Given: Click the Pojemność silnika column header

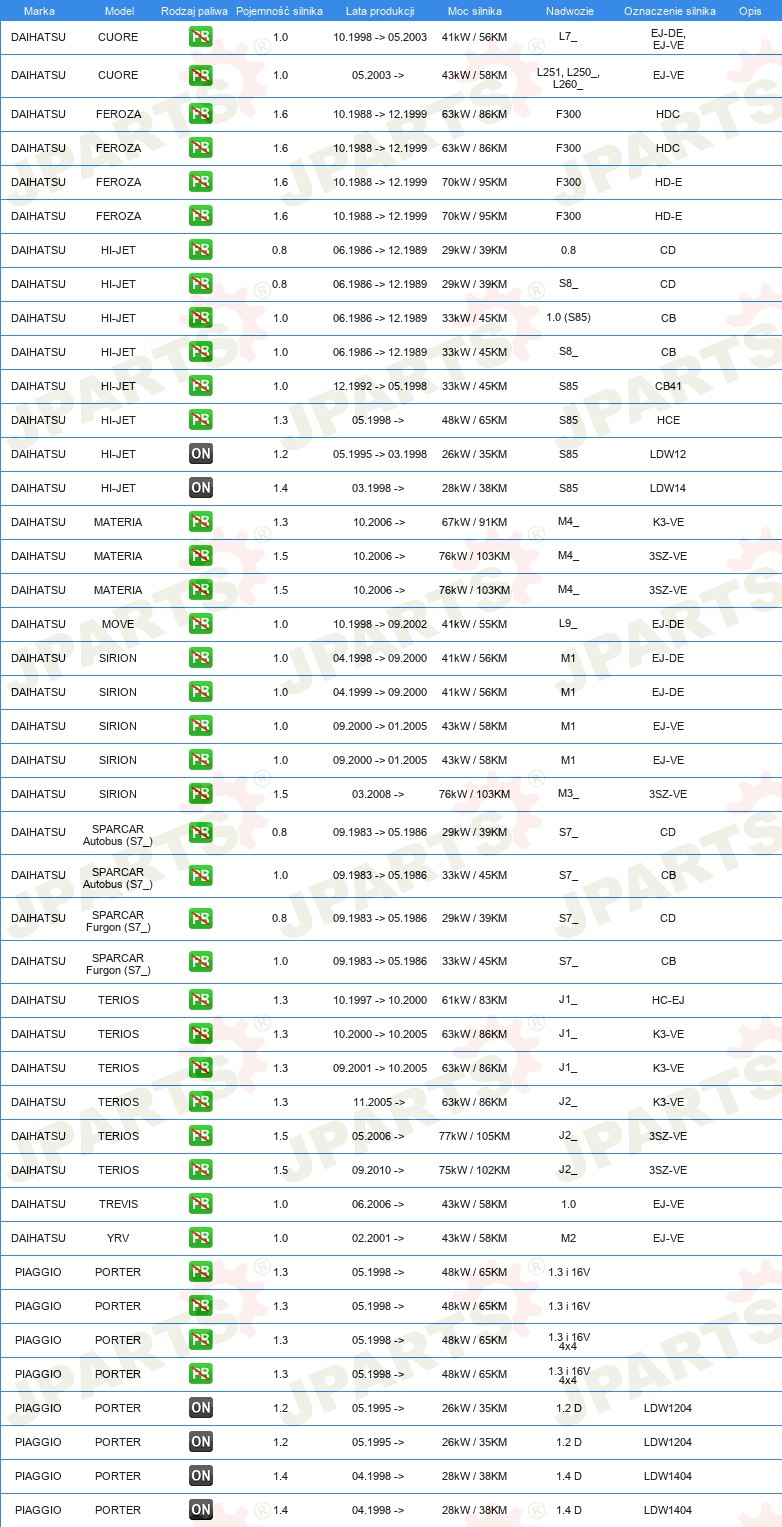Looking at the screenshot, I should coord(279,11).
